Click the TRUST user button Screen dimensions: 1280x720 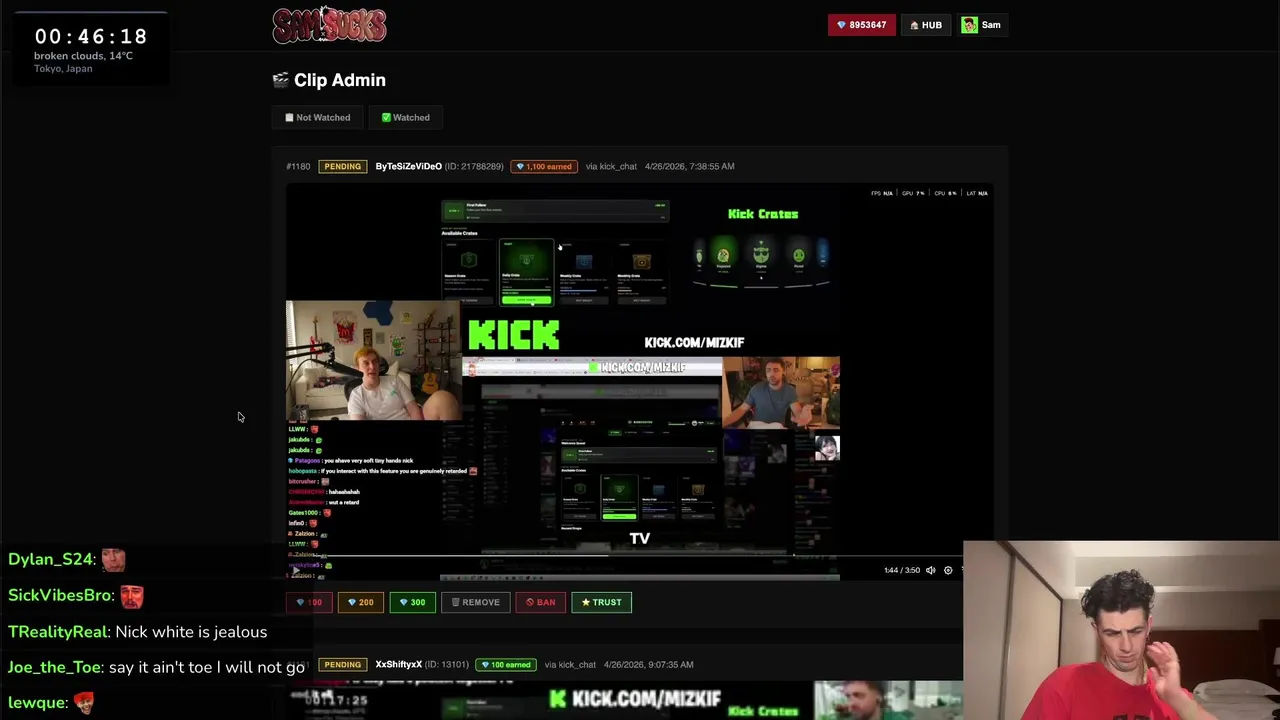[601, 602]
